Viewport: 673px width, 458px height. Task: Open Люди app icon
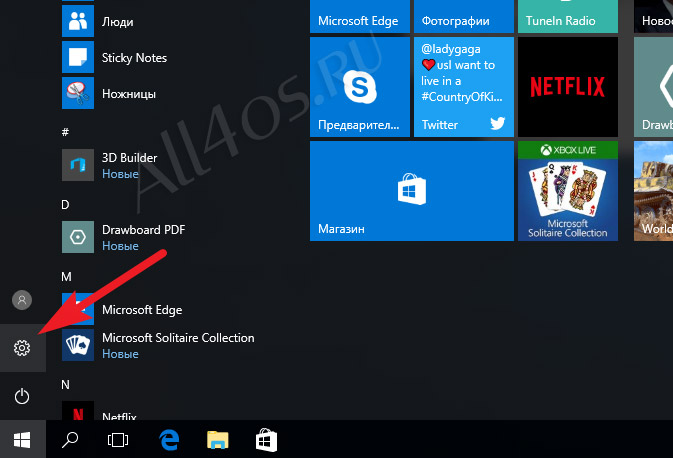(78, 21)
